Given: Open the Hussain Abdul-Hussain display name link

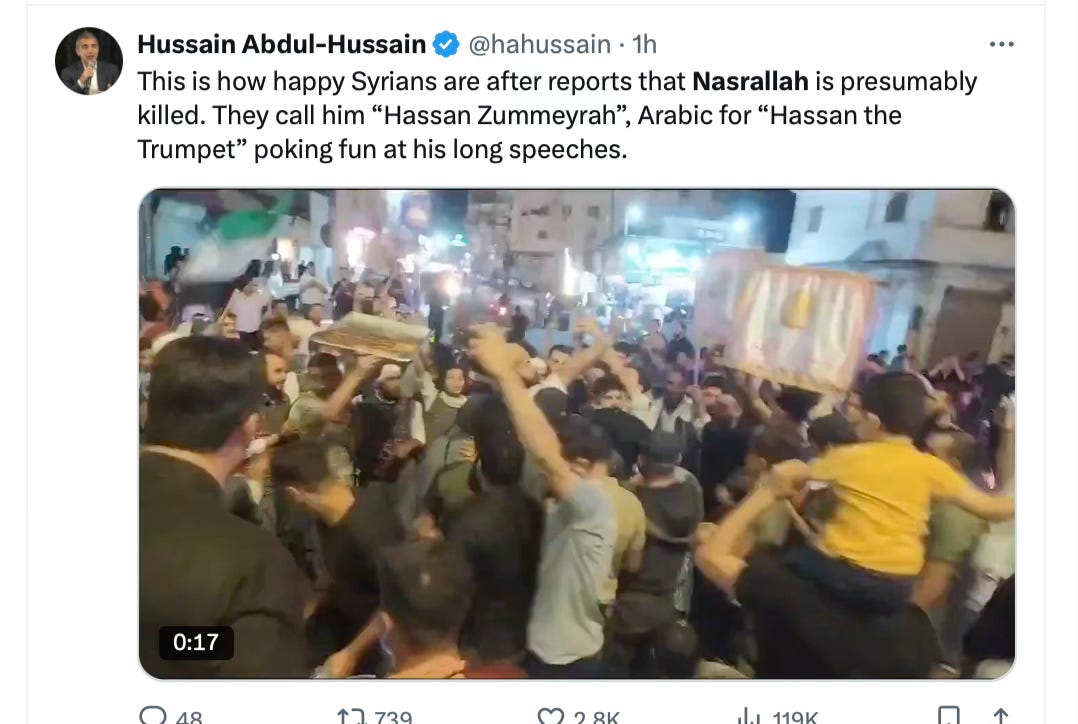Looking at the screenshot, I should (281, 44).
